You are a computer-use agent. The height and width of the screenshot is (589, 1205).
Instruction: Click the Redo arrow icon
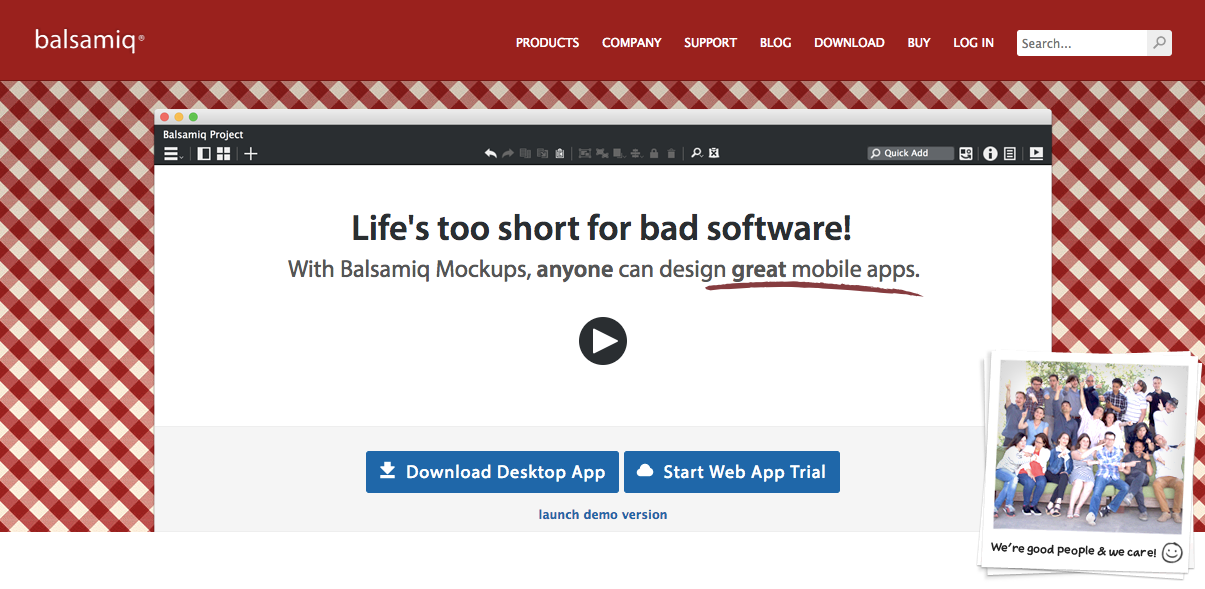508,153
